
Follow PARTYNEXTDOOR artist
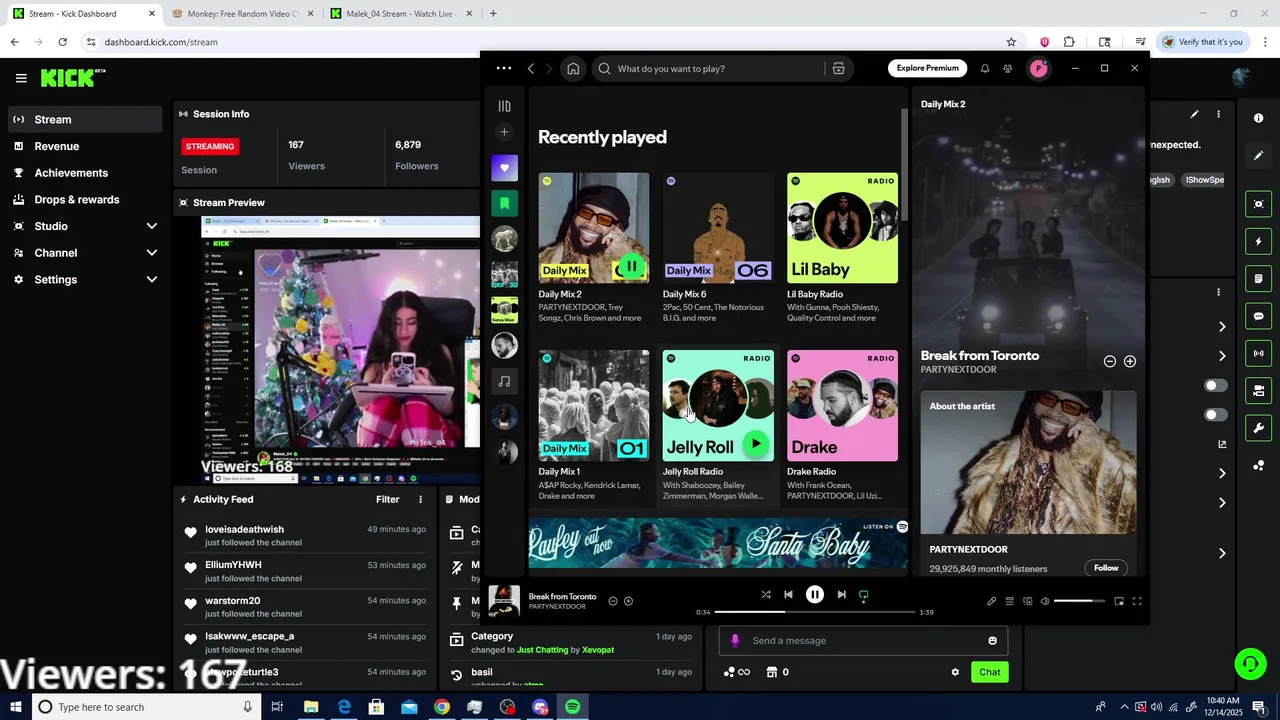coord(1106,568)
